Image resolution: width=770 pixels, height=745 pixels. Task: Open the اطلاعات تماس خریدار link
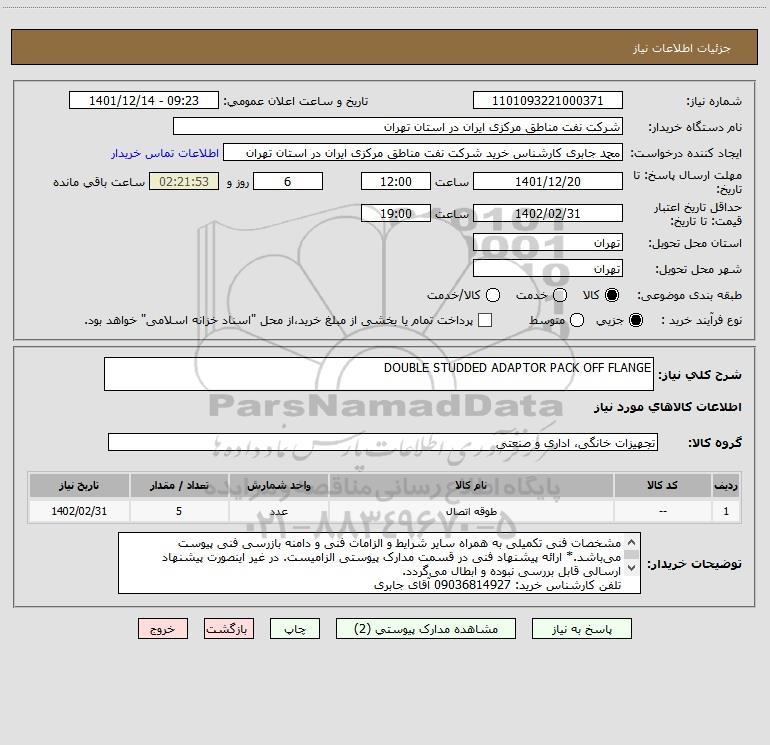[x=165, y=153]
